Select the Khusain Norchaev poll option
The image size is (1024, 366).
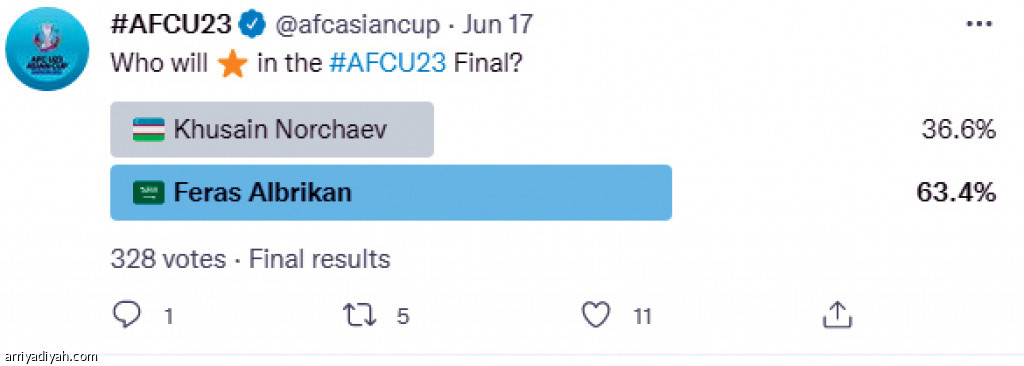(x=272, y=129)
